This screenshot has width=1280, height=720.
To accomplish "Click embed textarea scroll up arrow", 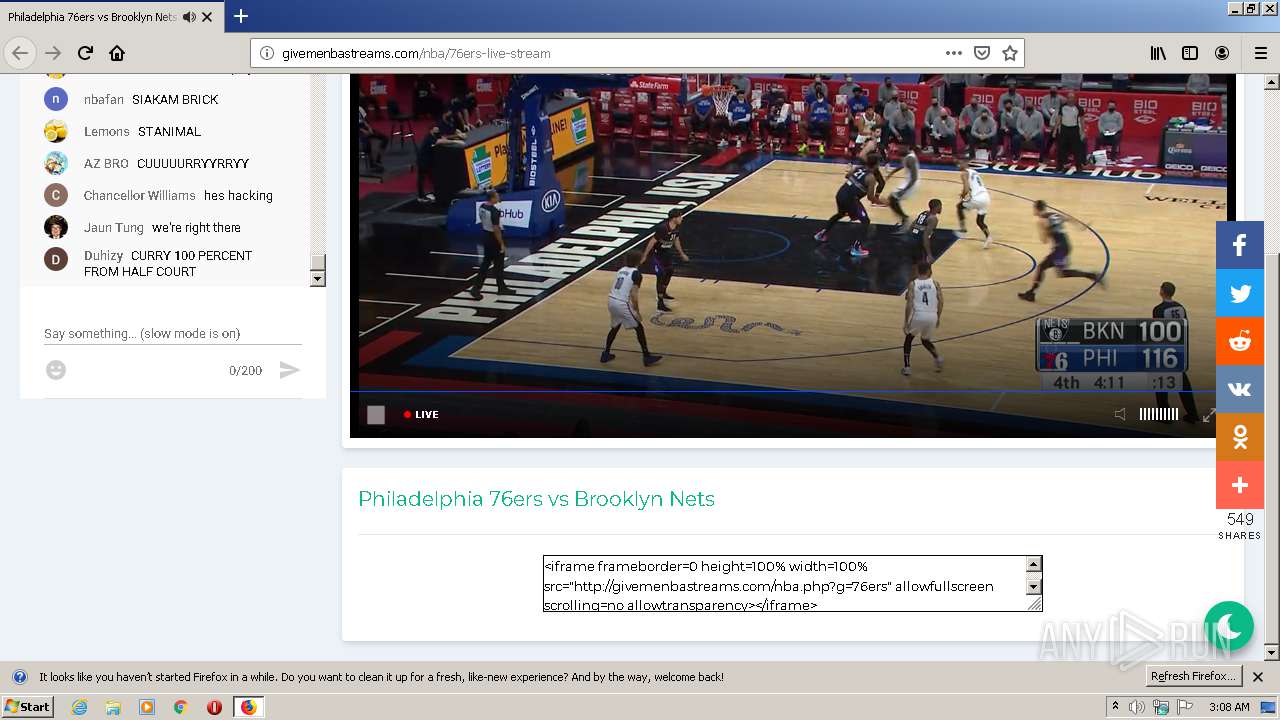I will [1034, 565].
